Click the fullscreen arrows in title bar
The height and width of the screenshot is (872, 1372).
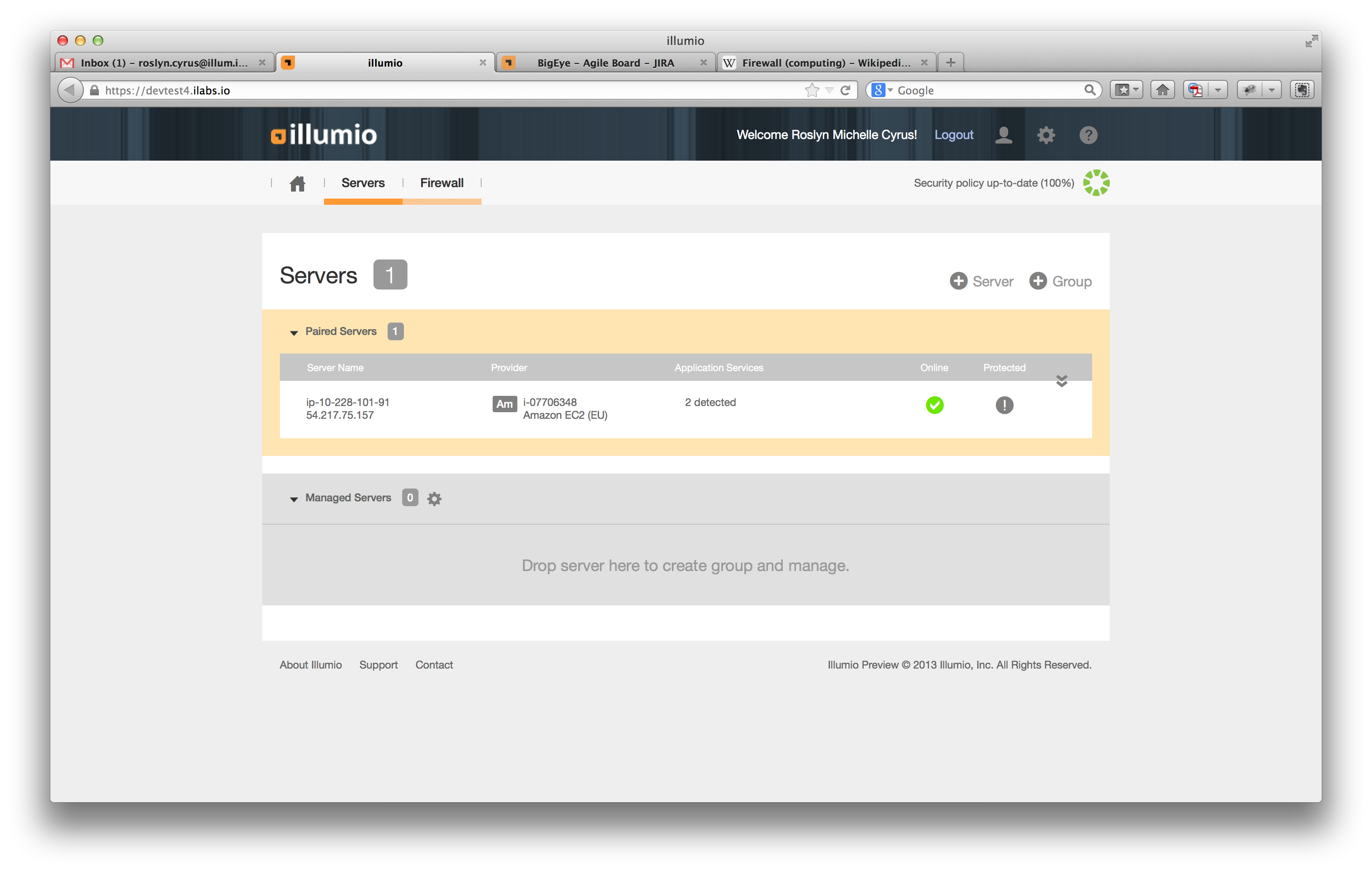coord(1311,41)
